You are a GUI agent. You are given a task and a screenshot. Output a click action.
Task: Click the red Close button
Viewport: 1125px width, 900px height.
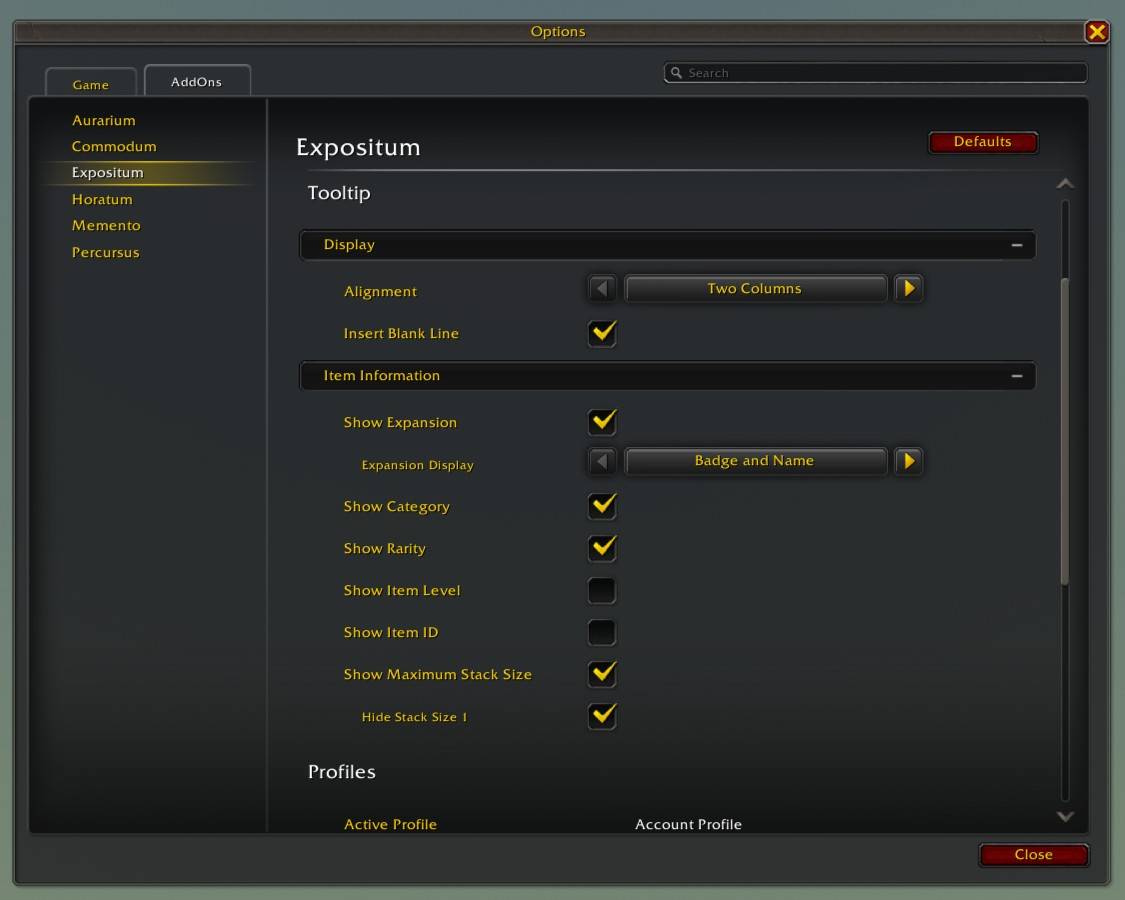pyautogui.click(x=1034, y=855)
